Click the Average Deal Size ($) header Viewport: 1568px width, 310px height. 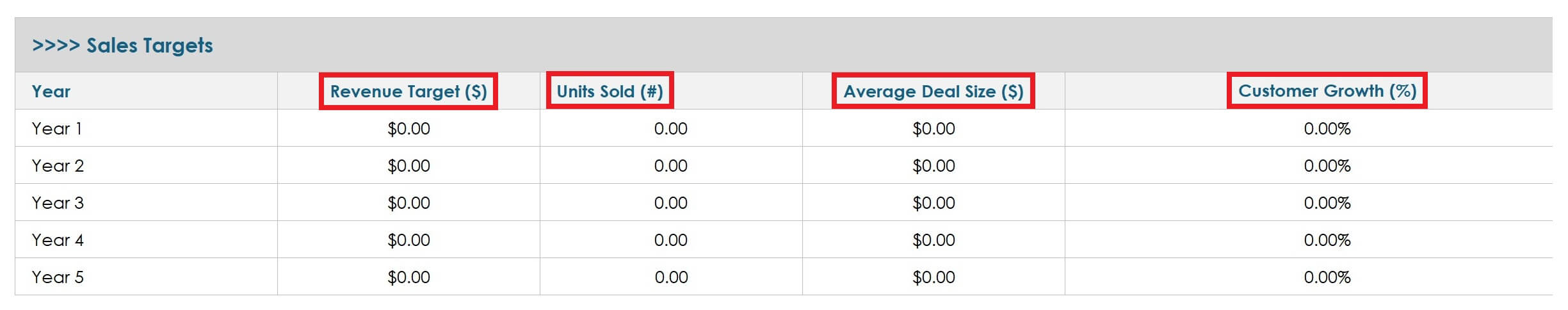coord(933,91)
